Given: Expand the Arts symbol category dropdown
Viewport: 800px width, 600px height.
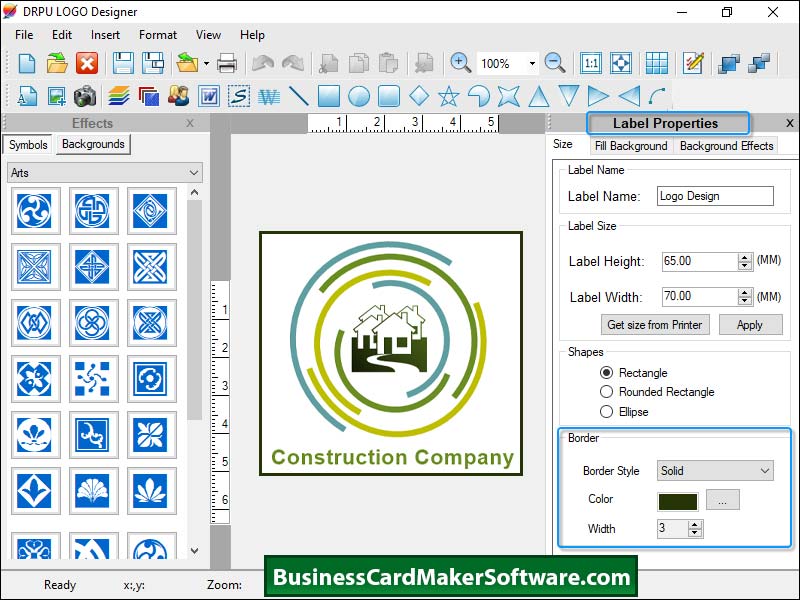Looking at the screenshot, I should pos(105,173).
